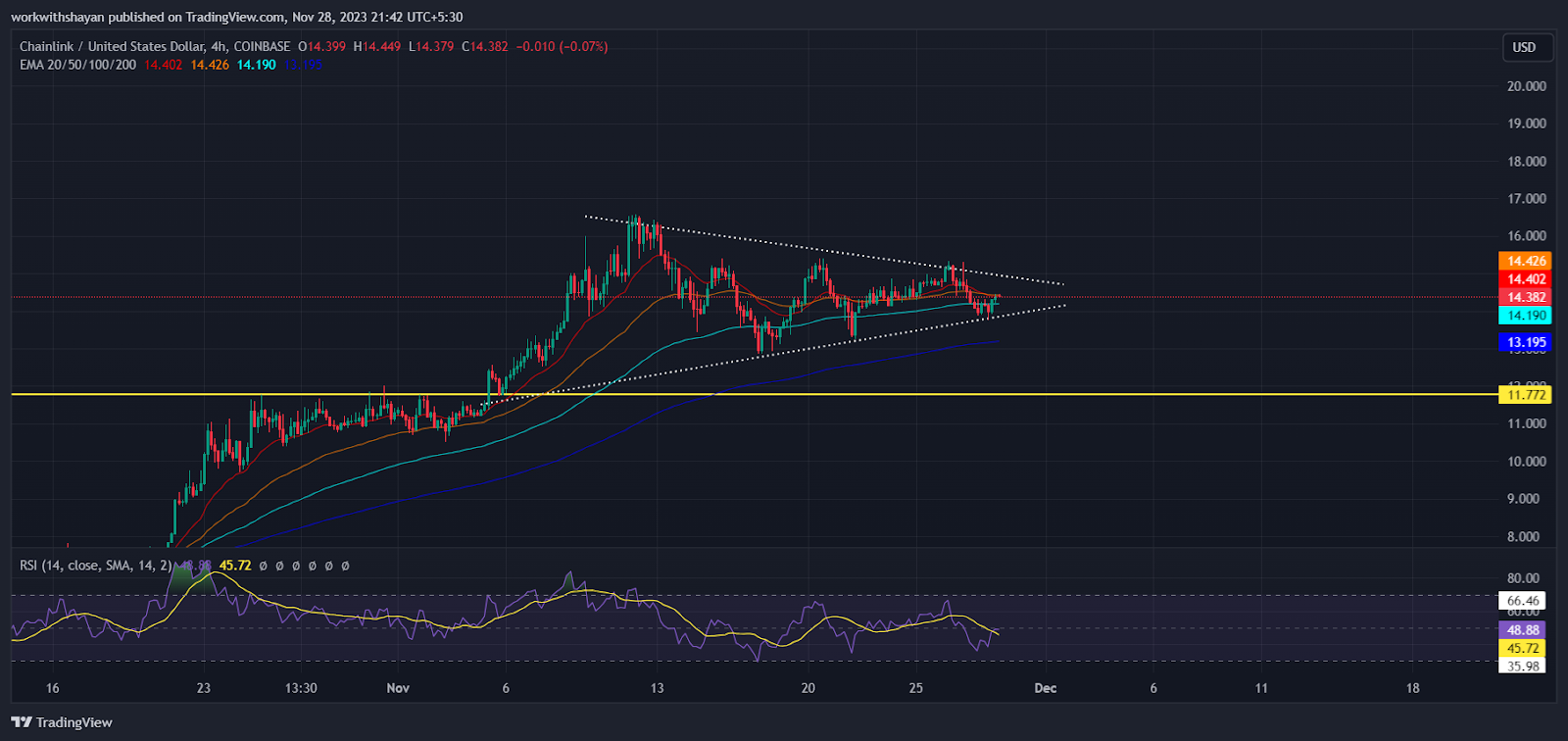Click the purple 48.88 RSI value label
This screenshot has height=741, width=1568.
1523,630
